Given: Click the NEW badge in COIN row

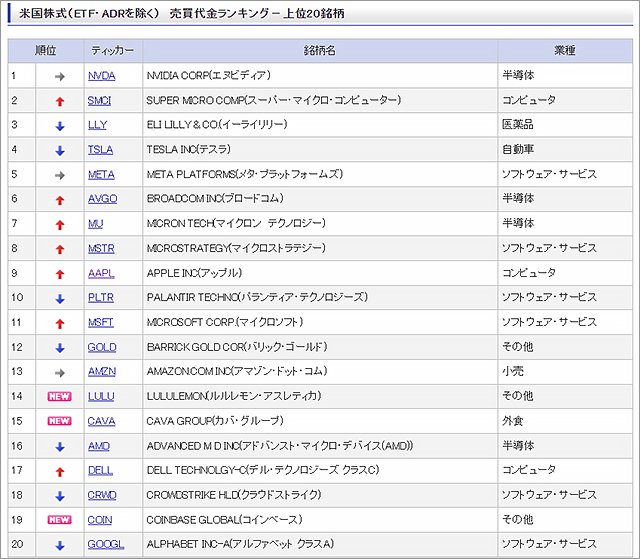Looking at the screenshot, I should click(60, 519).
